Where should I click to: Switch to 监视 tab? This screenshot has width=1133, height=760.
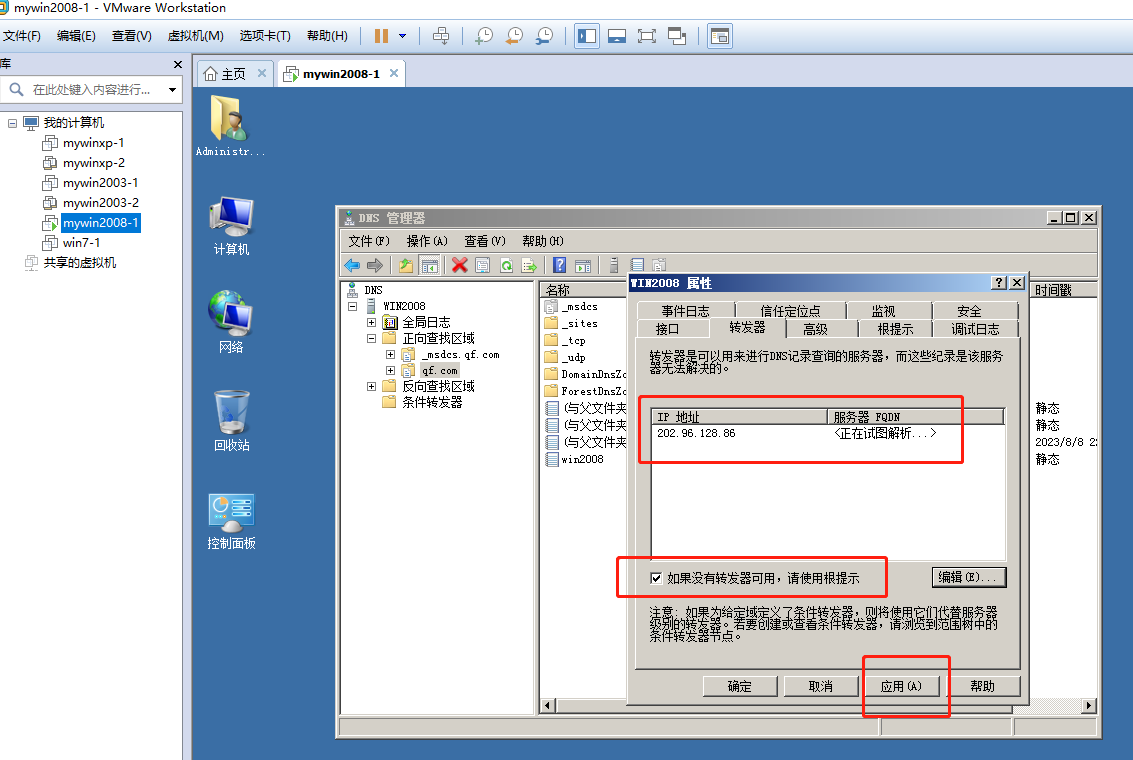(x=884, y=311)
